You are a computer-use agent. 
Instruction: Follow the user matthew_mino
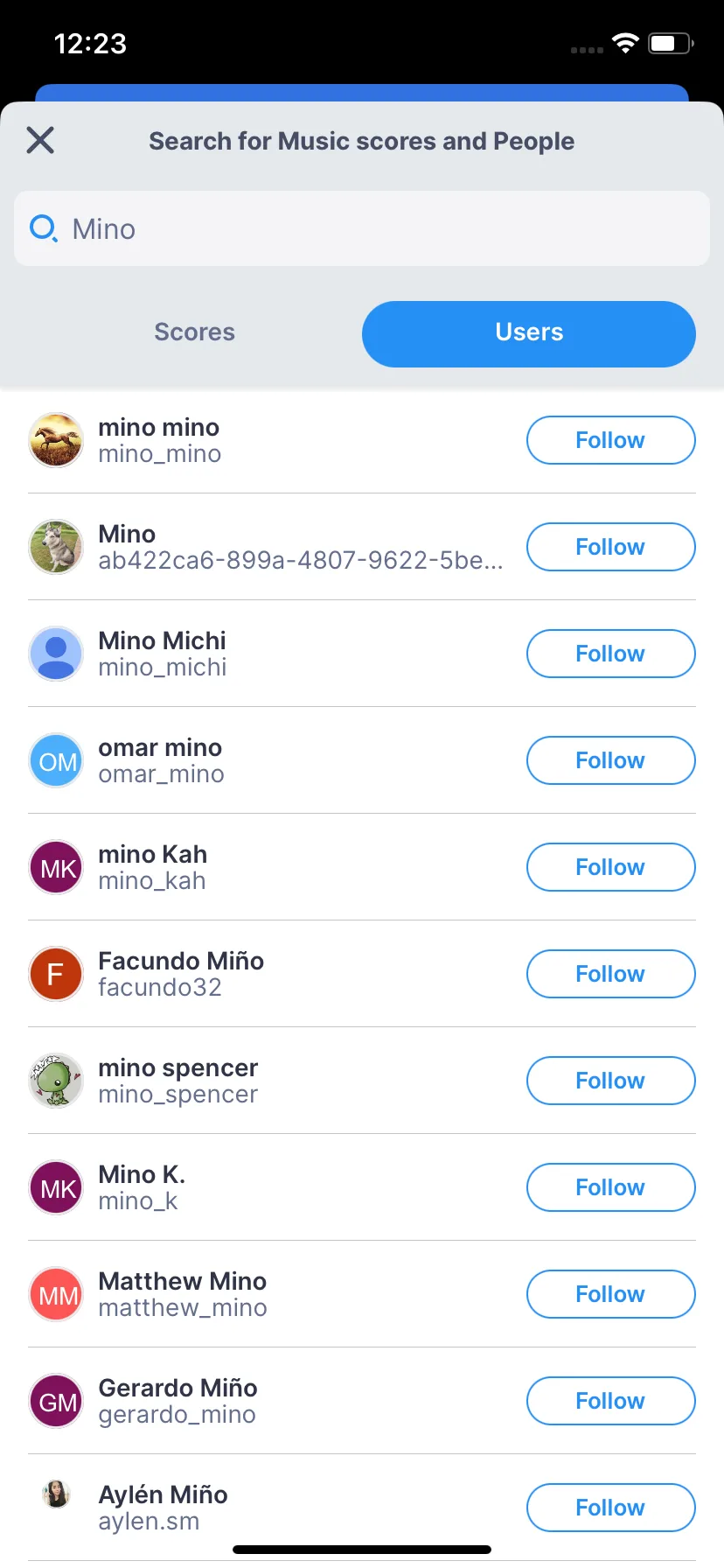click(610, 1294)
